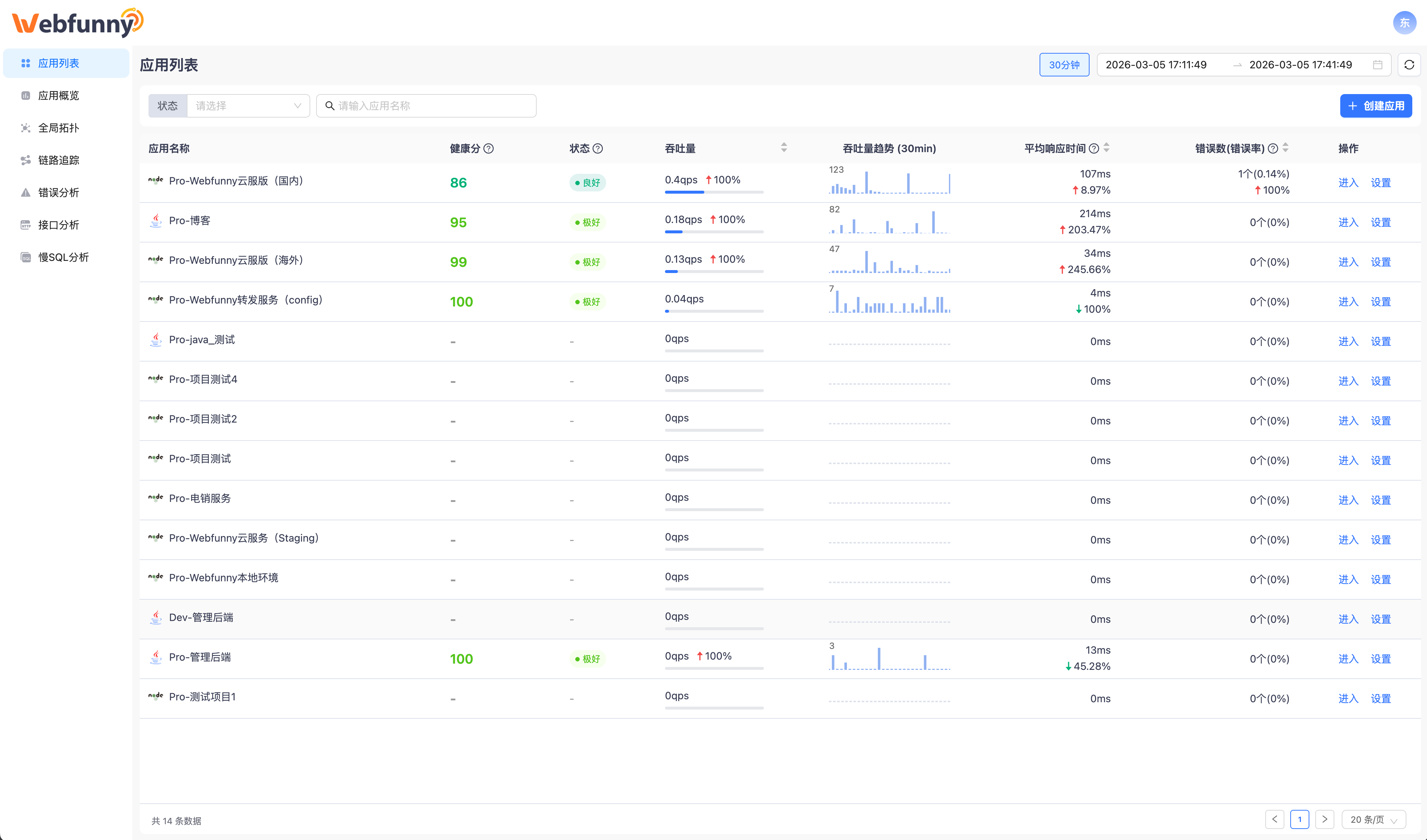Sort by throughput column arrows

click(784, 148)
